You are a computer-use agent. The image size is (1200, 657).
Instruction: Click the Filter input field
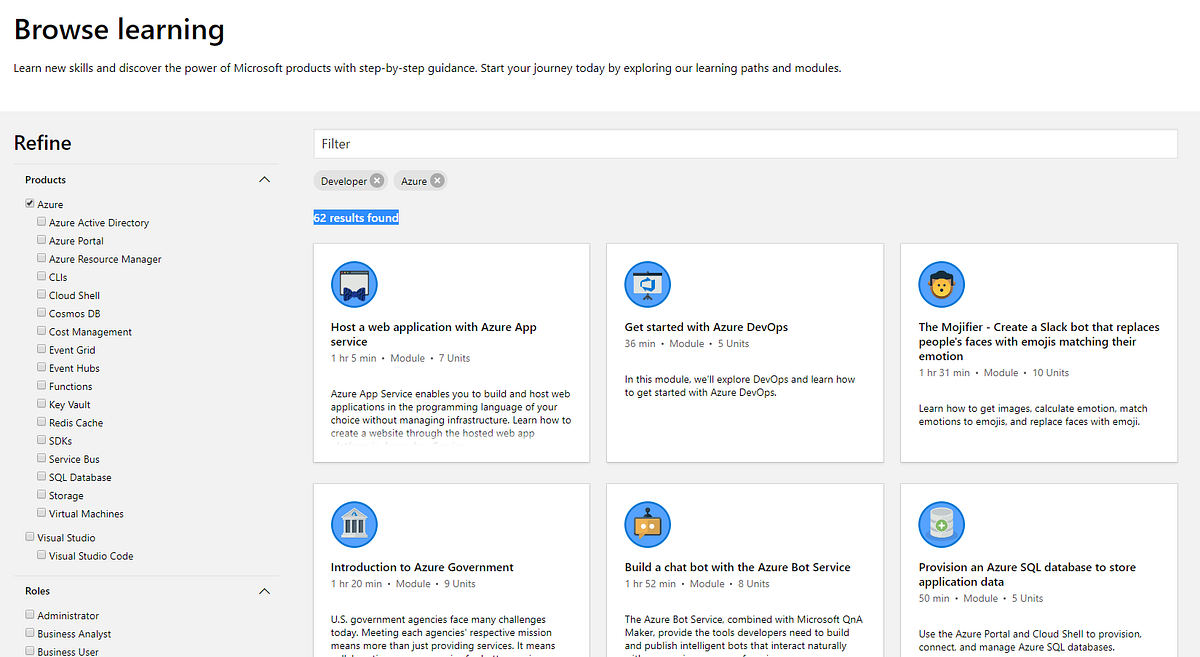pos(745,143)
